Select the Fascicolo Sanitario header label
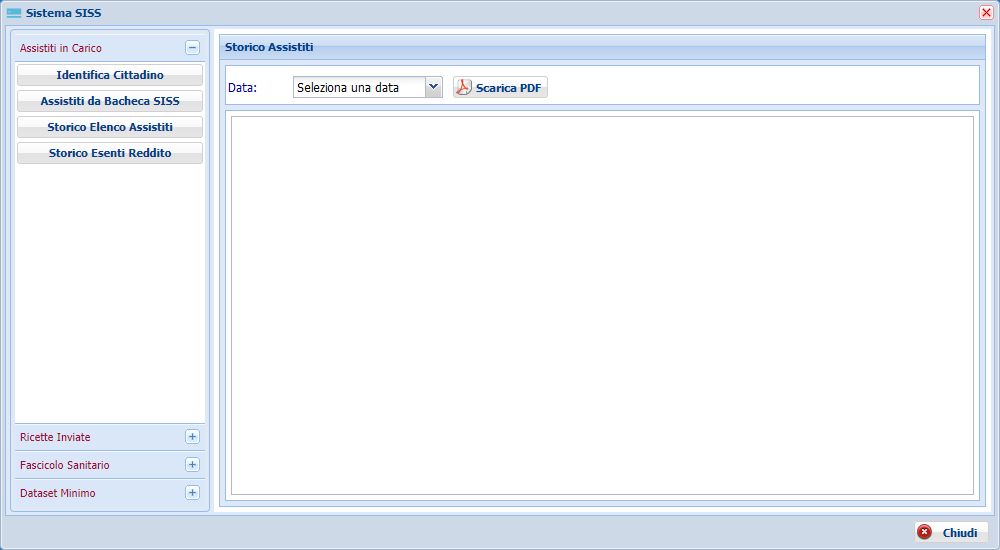Screen dimensions: 1000x550 [x=64, y=466]
